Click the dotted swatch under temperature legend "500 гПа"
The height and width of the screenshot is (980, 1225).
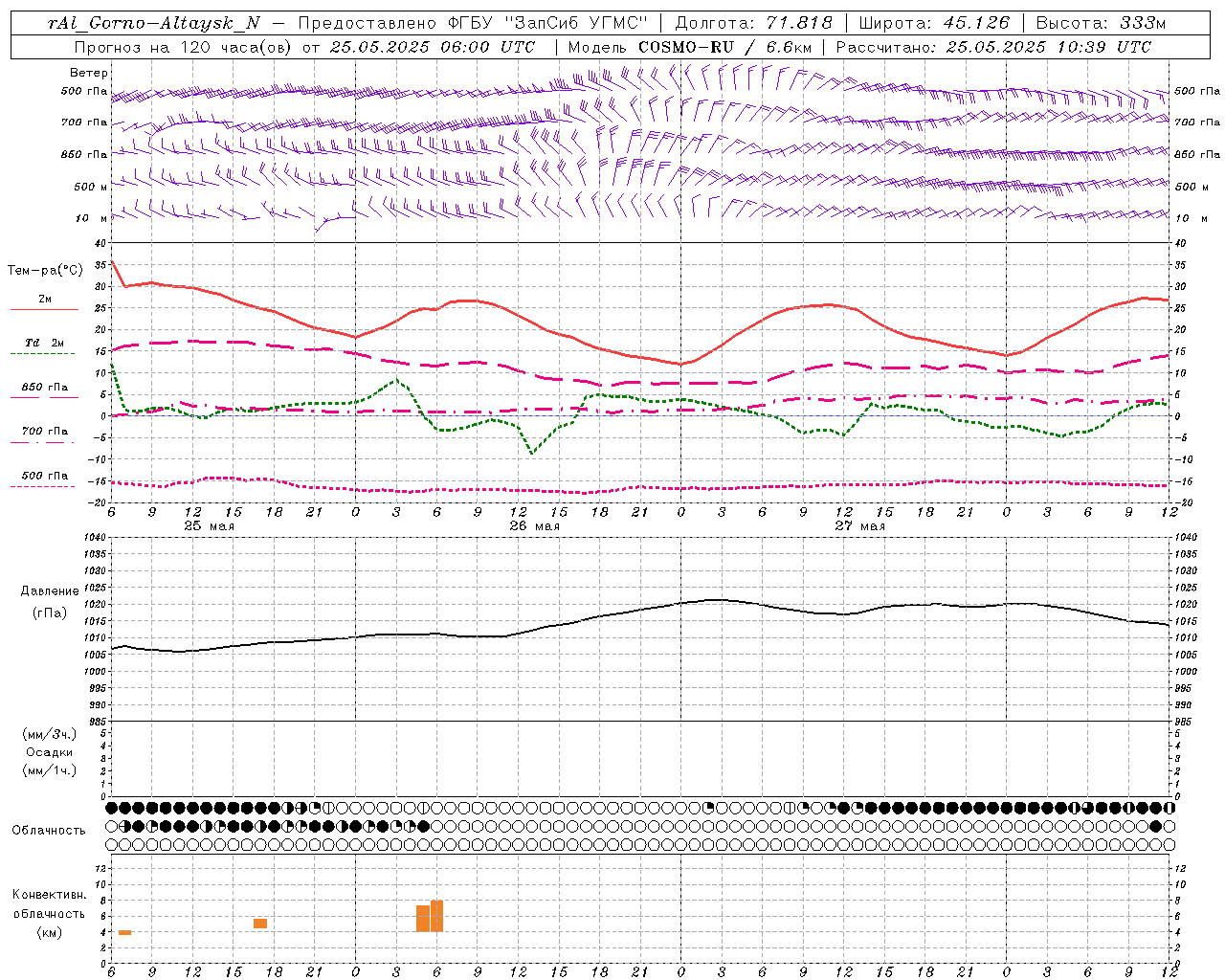pyautogui.click(x=44, y=486)
